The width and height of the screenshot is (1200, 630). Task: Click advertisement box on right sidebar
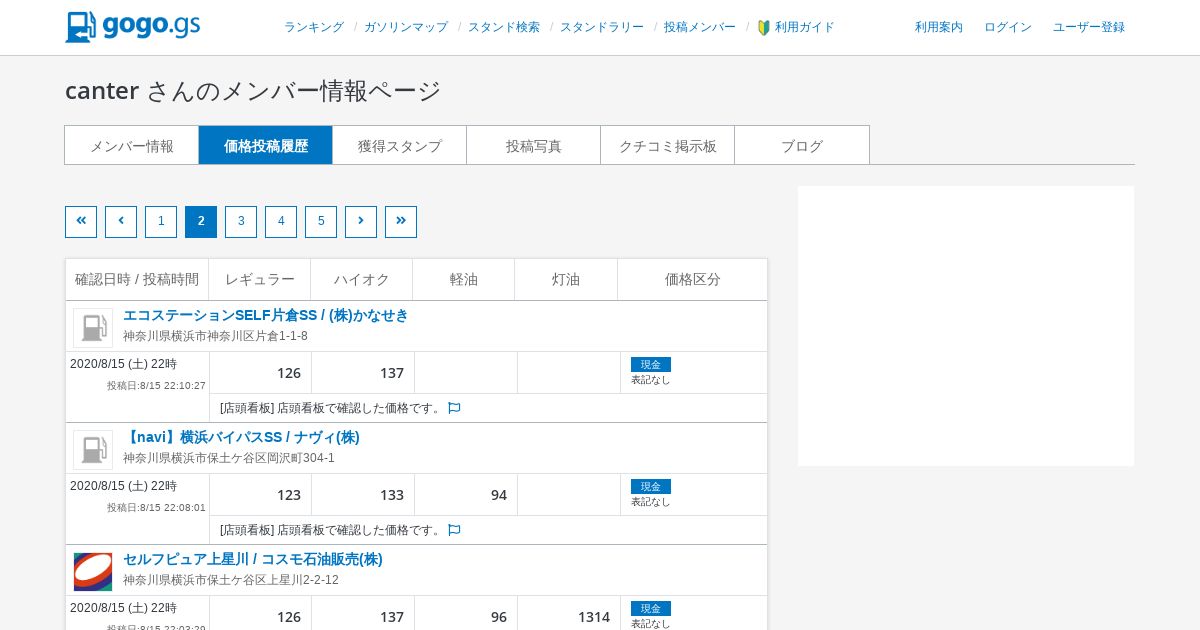(966, 326)
